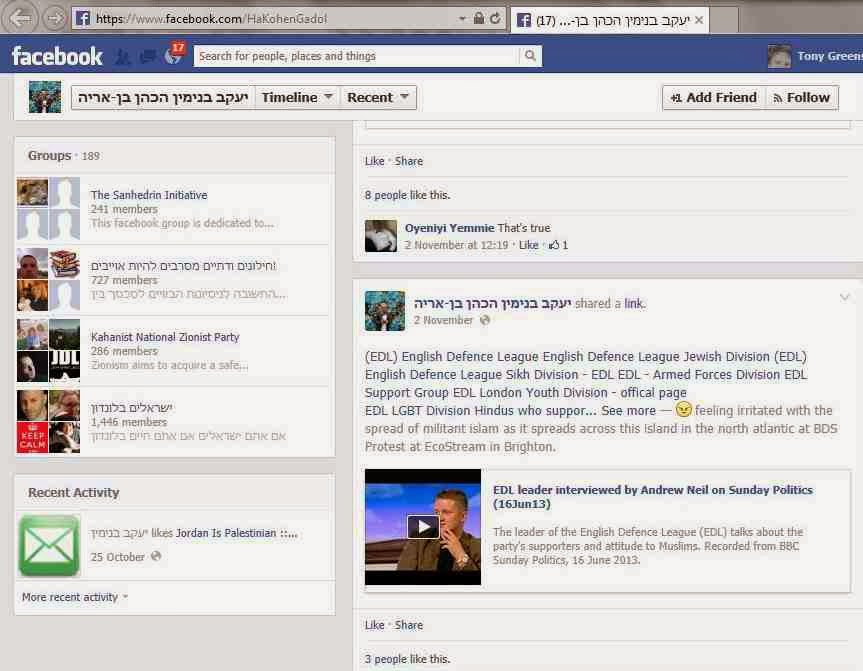Click Oyeniyi Yemmie's comment avatar
The image size is (863, 671).
[381, 236]
